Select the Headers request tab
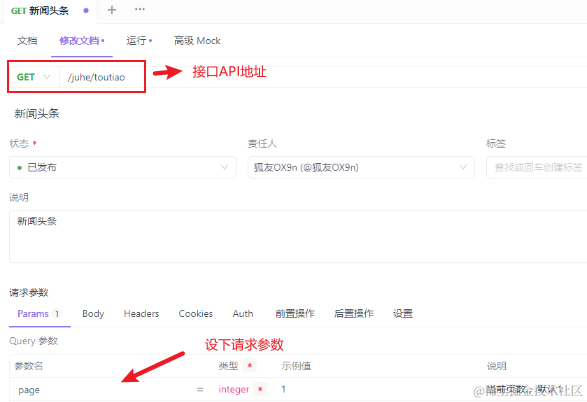Screen dimensions: 587x402 pyautogui.click(x=141, y=314)
